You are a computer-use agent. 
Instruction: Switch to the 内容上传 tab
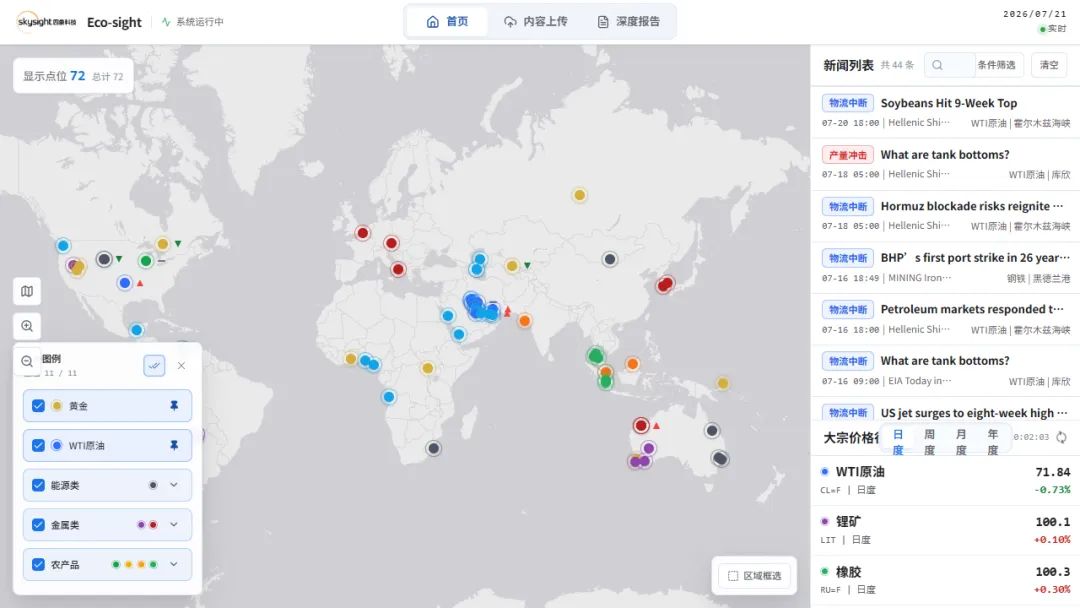535,21
